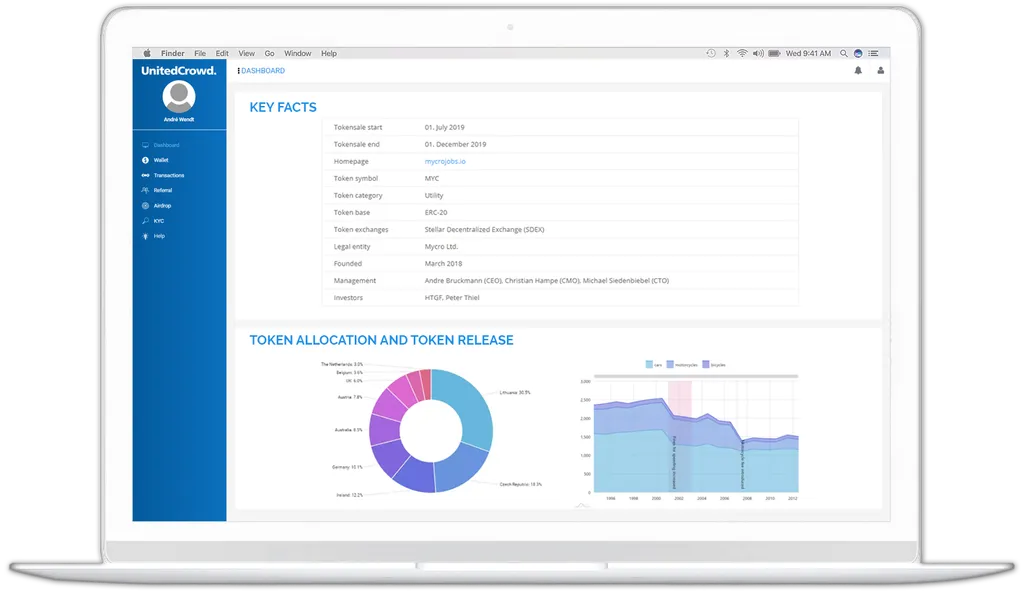This screenshot has width=1024, height=597.
Task: Click the Germany 10.1% donut label
Action: [x=347, y=467]
